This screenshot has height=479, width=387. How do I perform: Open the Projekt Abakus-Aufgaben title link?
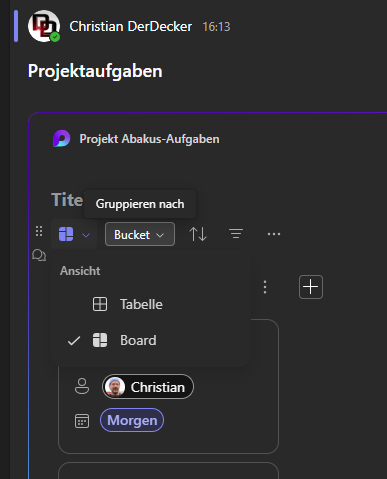click(x=149, y=139)
